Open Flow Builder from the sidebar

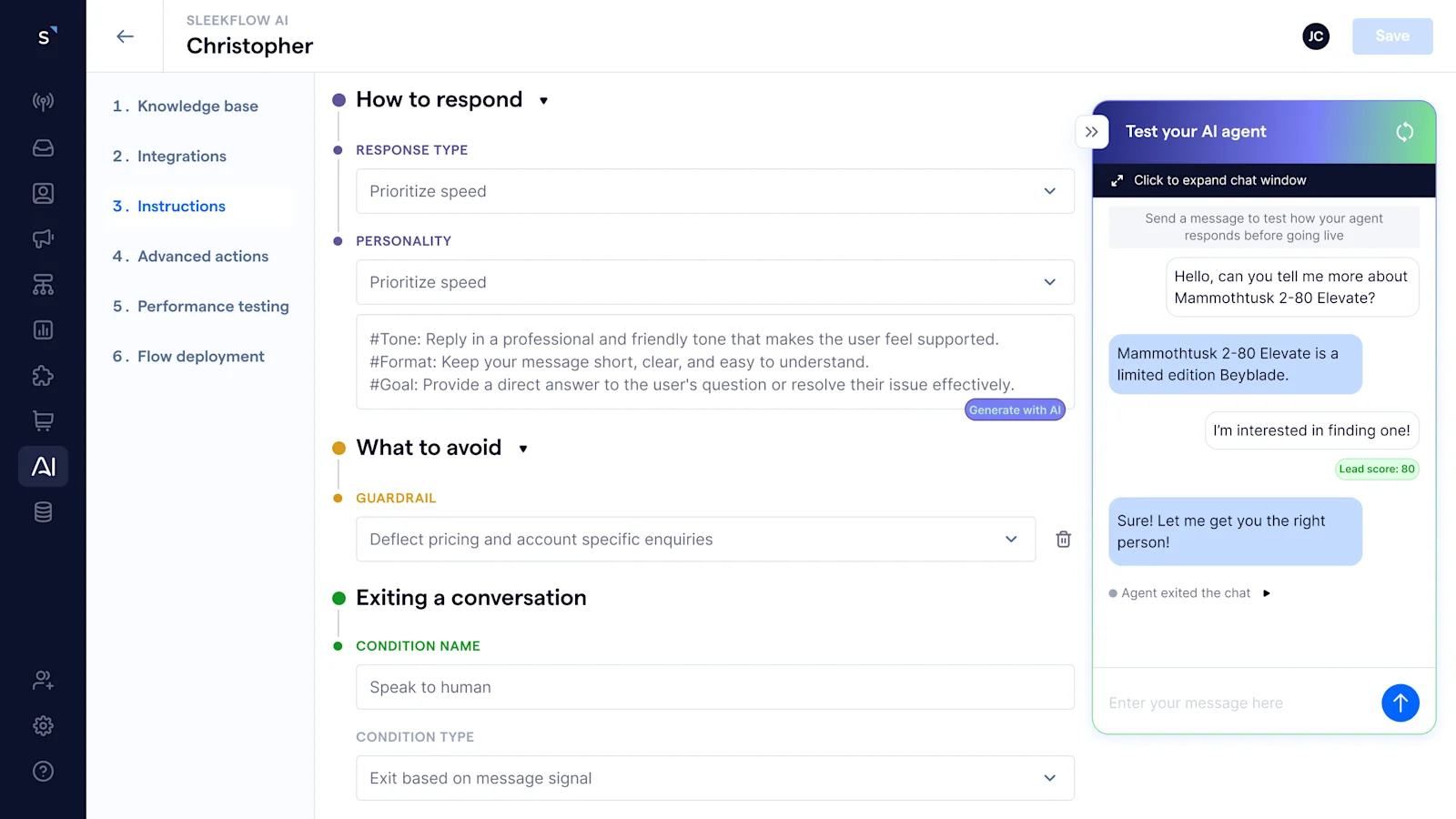43,284
